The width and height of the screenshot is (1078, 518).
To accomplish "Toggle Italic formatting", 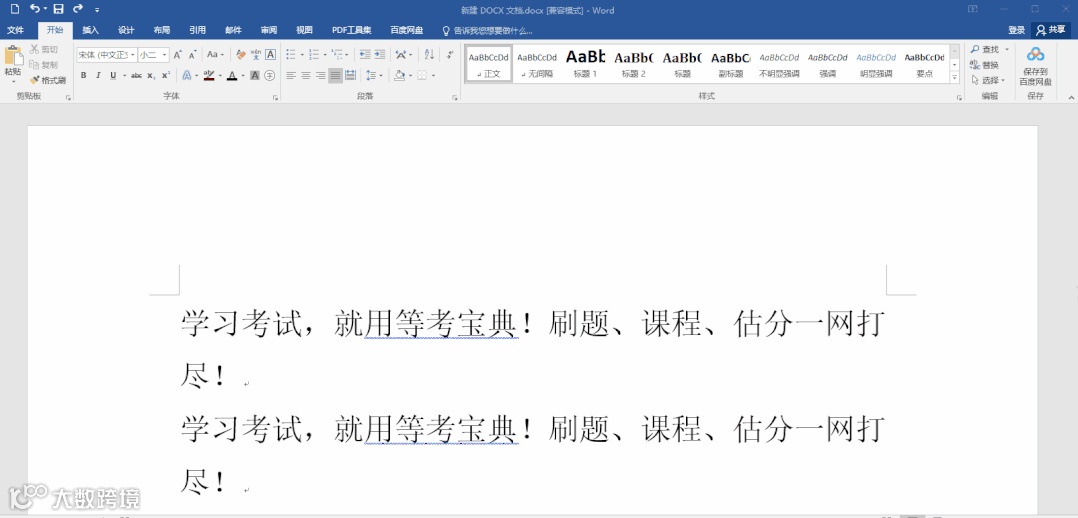I will point(98,75).
